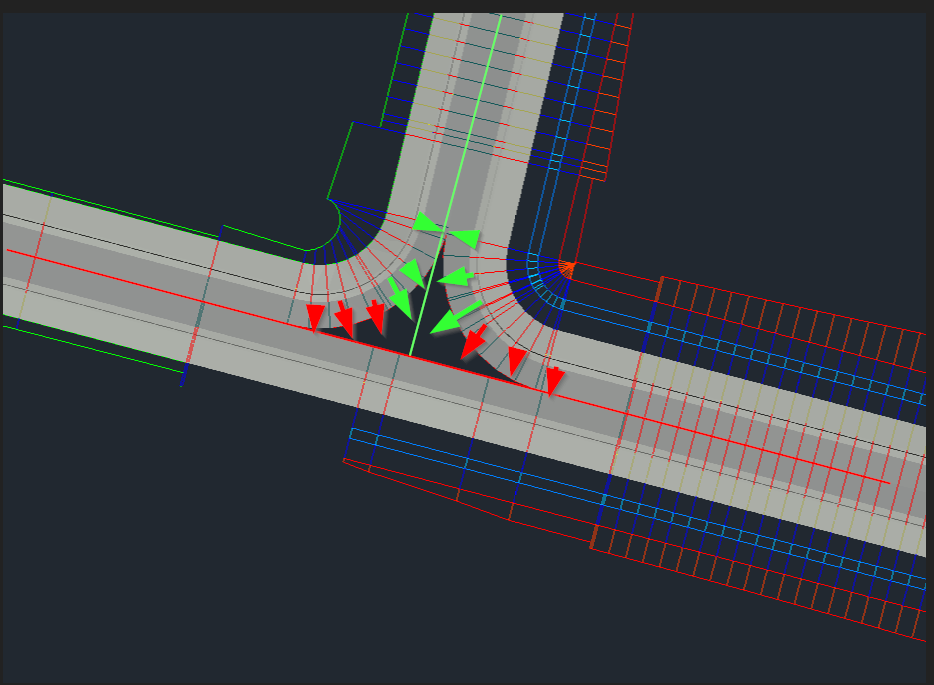Screen dimensions: 934x685
Task: Click the rightmost red arrow marker
Action: pyautogui.click(x=552, y=380)
